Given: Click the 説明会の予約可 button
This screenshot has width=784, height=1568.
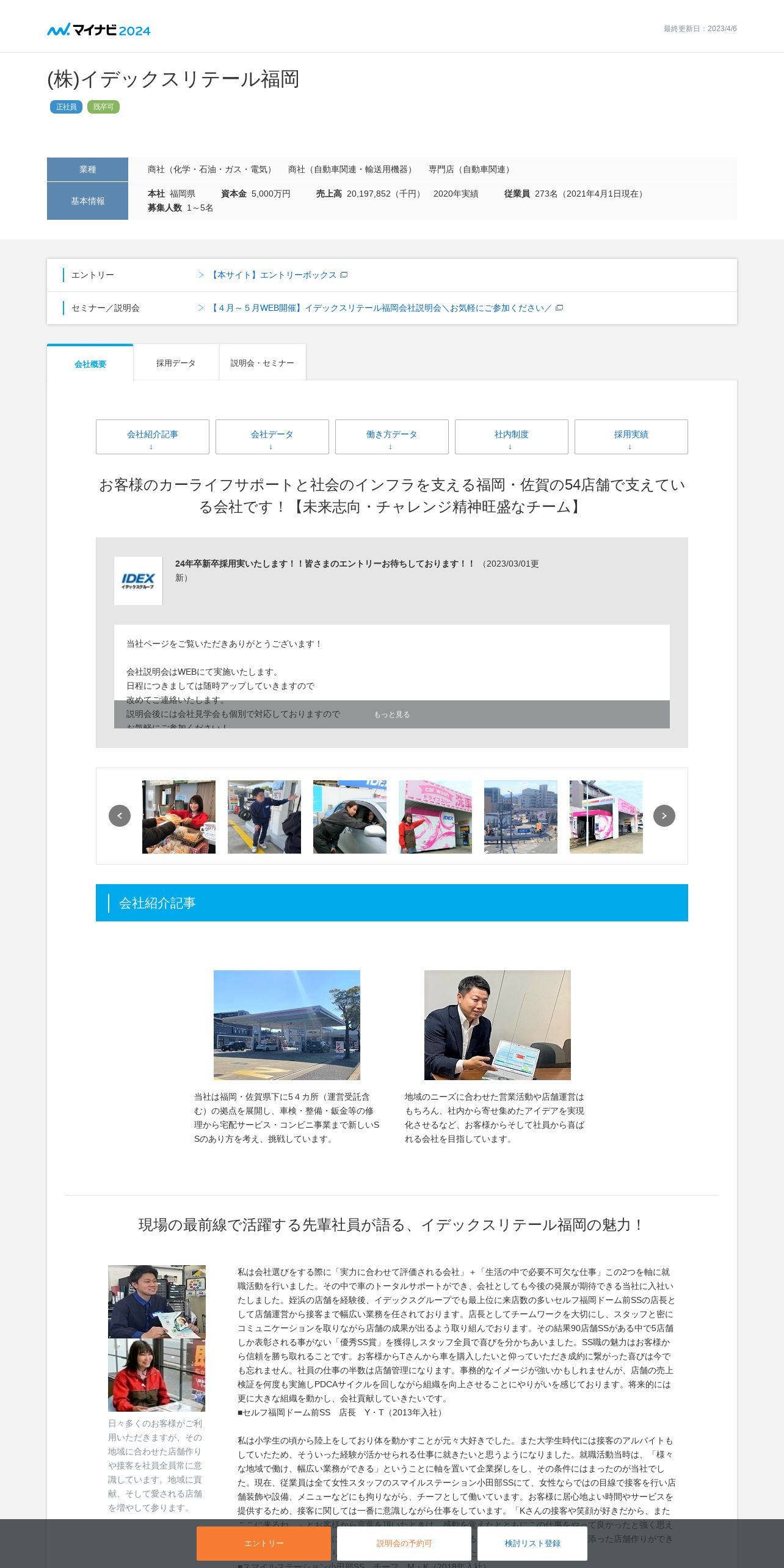Looking at the screenshot, I should [x=404, y=1544].
